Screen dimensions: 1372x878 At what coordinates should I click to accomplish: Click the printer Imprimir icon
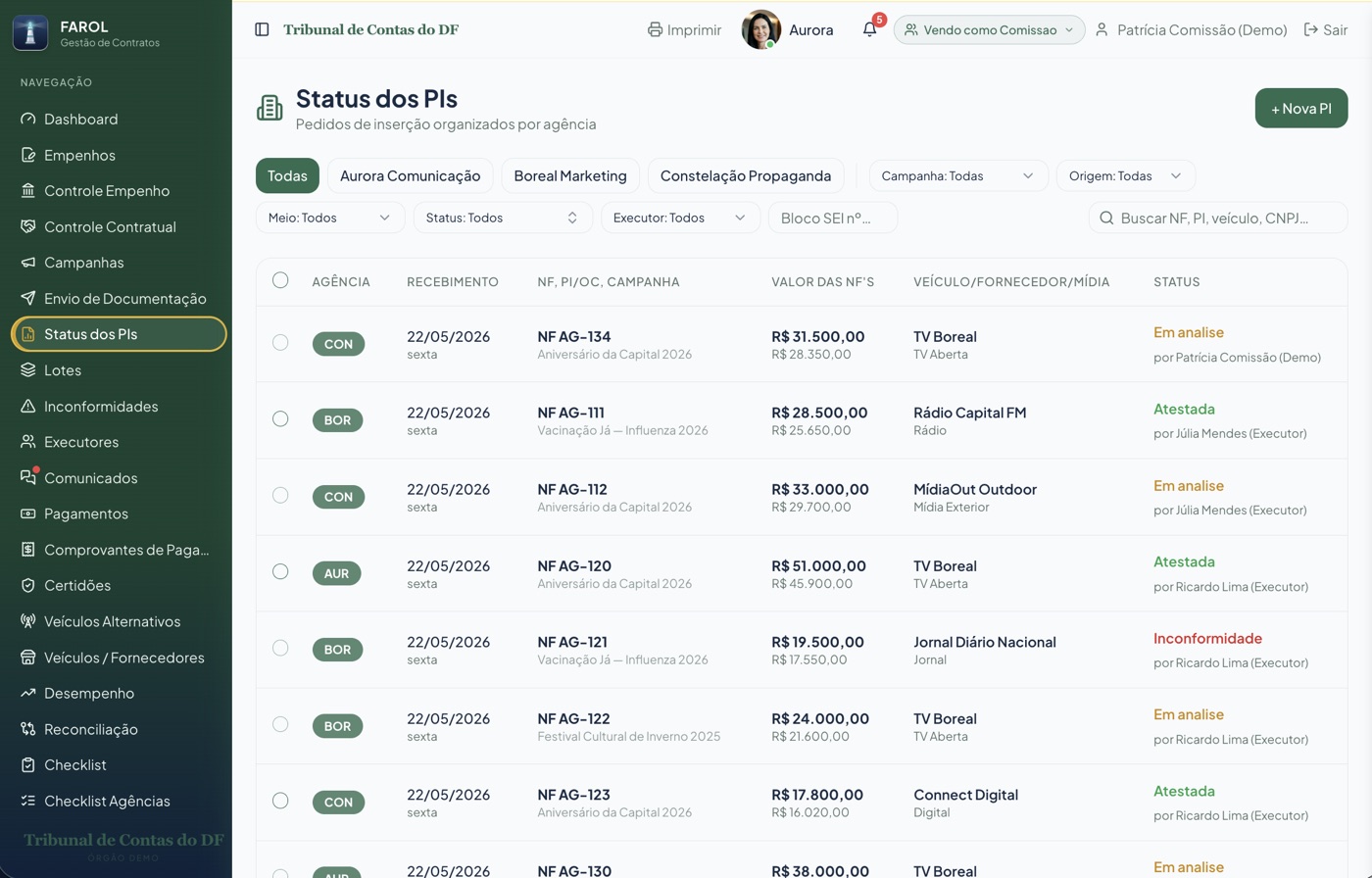point(656,29)
